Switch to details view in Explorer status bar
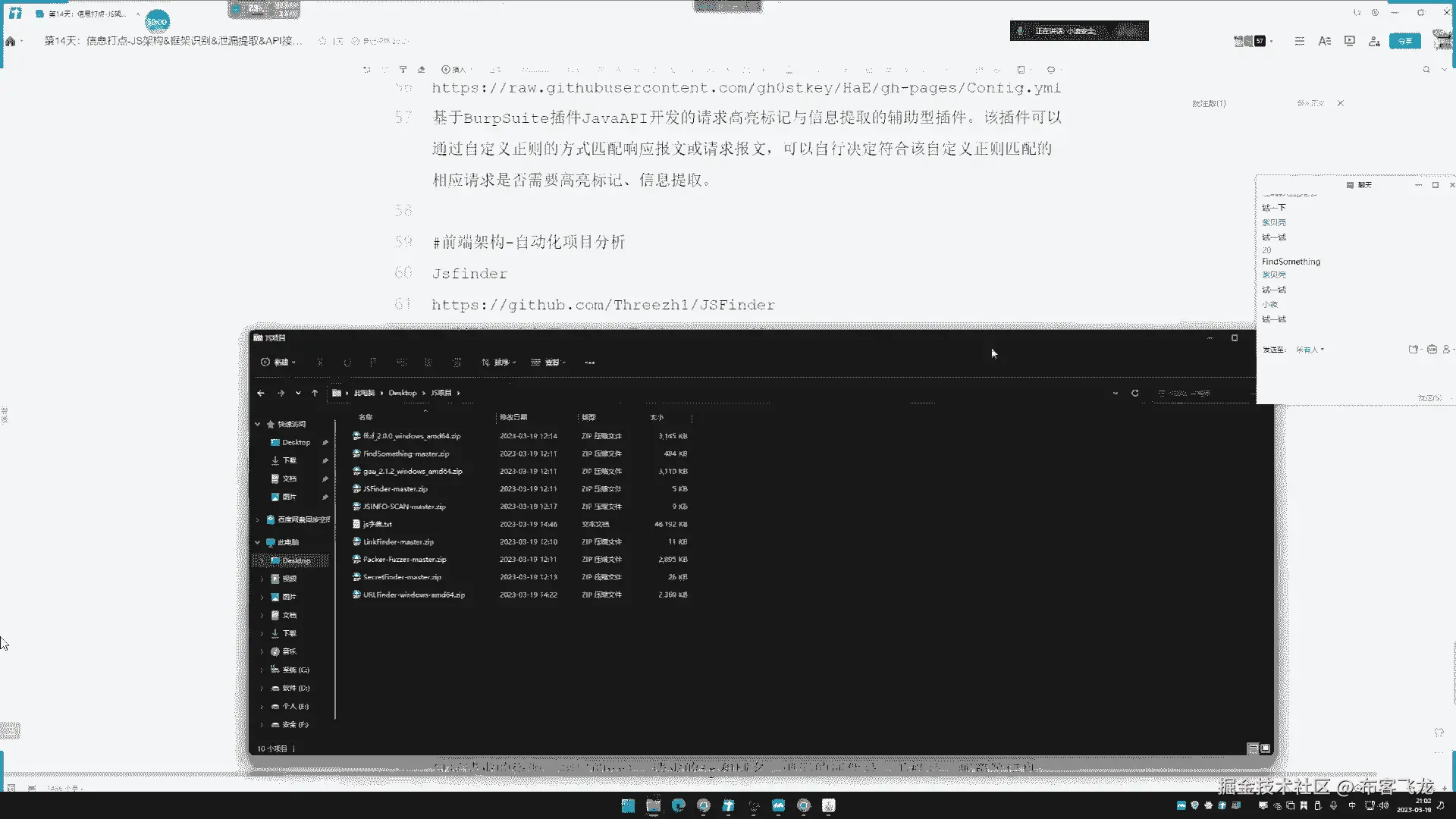The image size is (1456, 819). tap(1253, 748)
